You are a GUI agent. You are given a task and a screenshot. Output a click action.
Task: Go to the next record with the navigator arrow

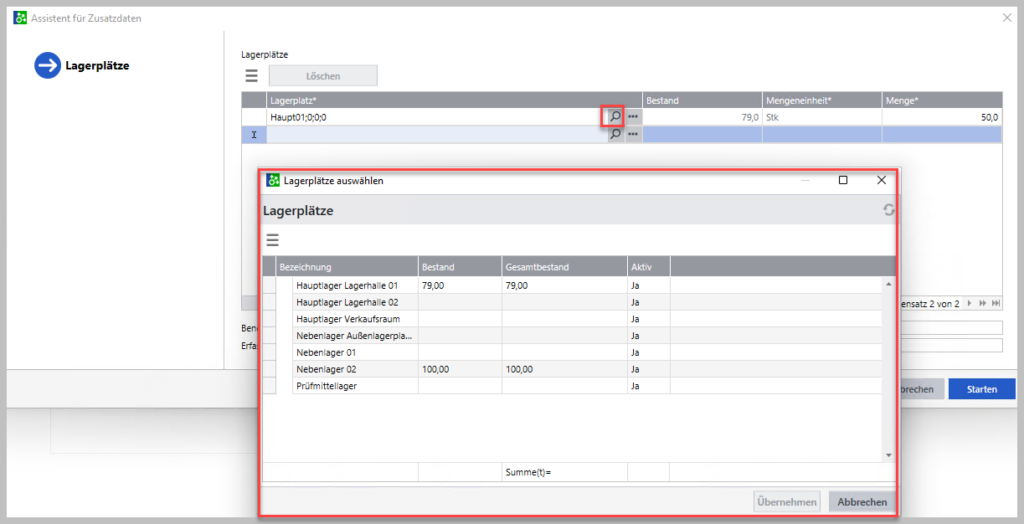(x=970, y=303)
